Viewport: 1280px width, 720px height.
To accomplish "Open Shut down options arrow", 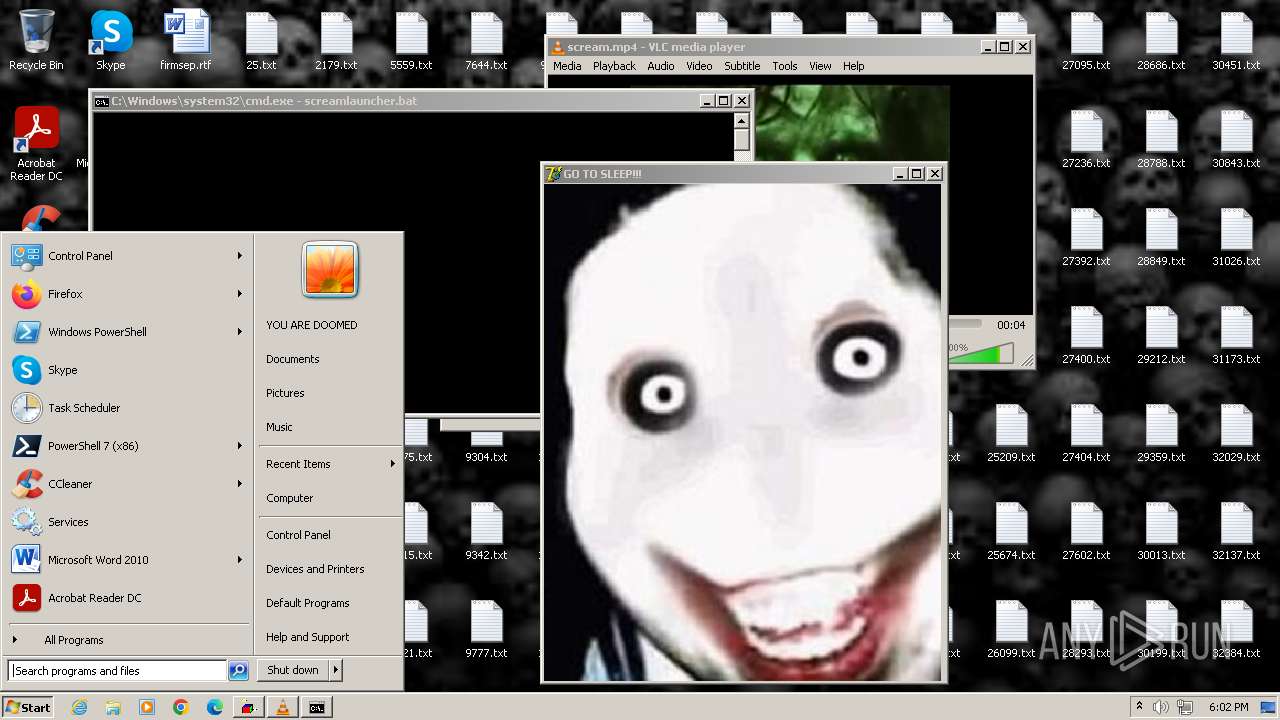I will [x=336, y=670].
